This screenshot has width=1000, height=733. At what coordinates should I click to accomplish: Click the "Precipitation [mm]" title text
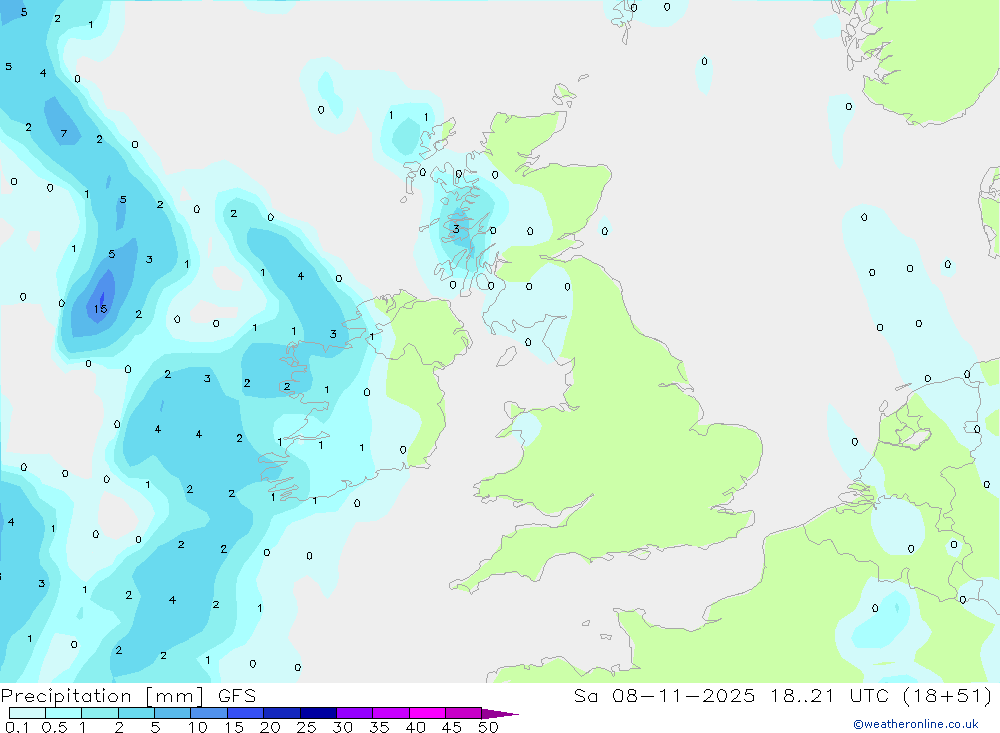tap(103, 696)
